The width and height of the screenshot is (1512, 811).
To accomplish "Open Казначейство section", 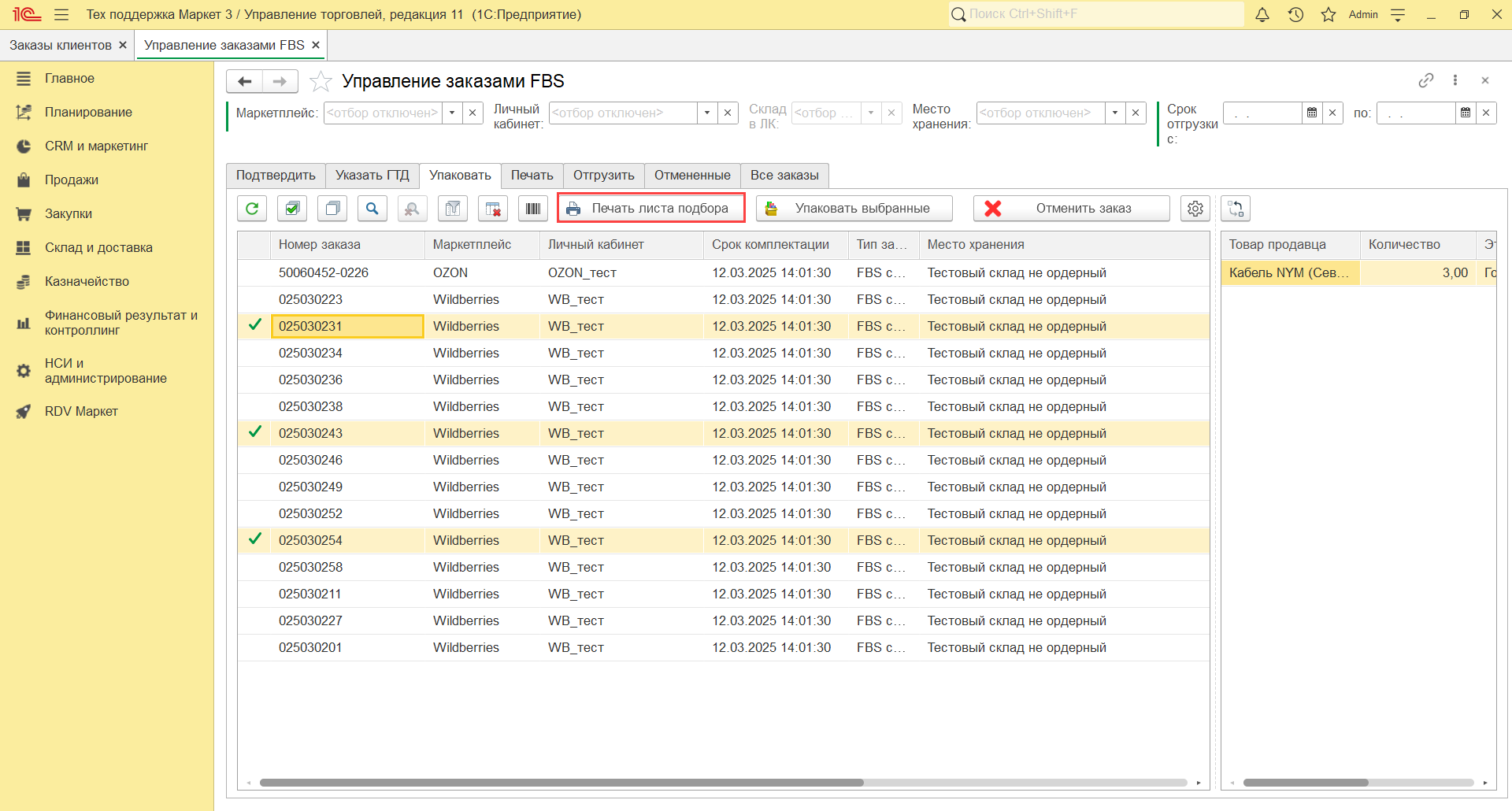I will pos(87,281).
